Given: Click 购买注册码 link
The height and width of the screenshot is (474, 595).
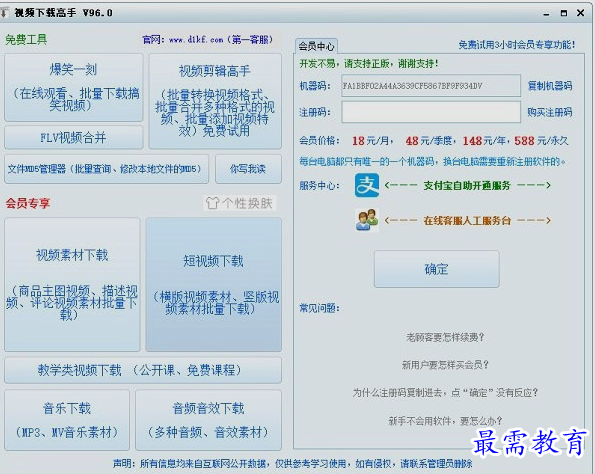Looking at the screenshot, I should pyautogui.click(x=550, y=112).
